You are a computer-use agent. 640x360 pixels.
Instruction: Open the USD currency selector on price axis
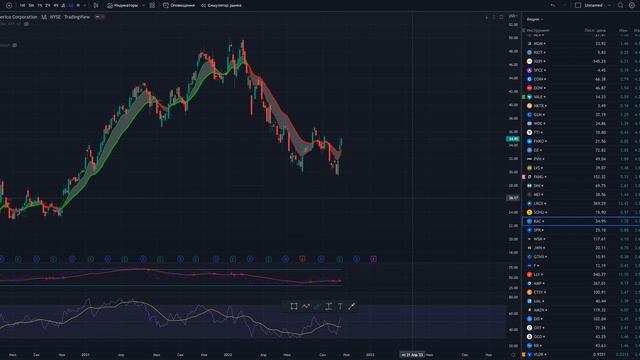point(513,16)
